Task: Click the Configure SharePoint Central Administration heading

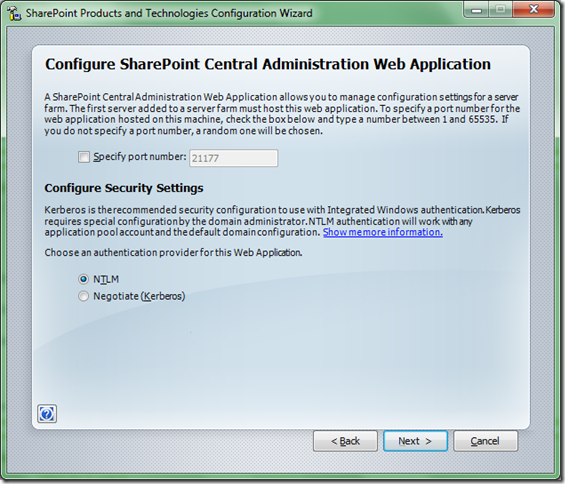Action: point(268,64)
